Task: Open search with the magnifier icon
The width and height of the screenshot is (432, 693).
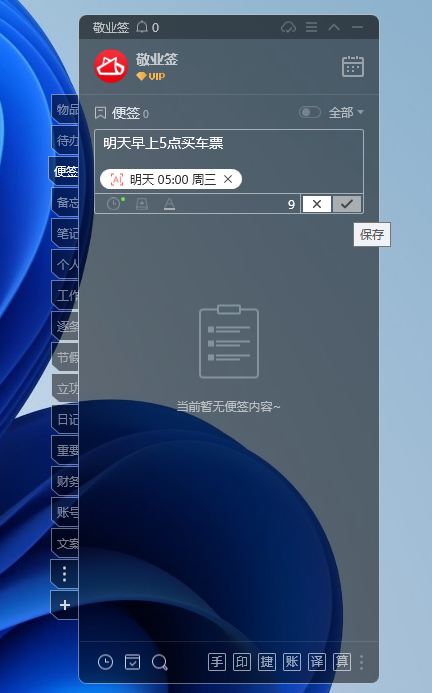Action: 160,662
